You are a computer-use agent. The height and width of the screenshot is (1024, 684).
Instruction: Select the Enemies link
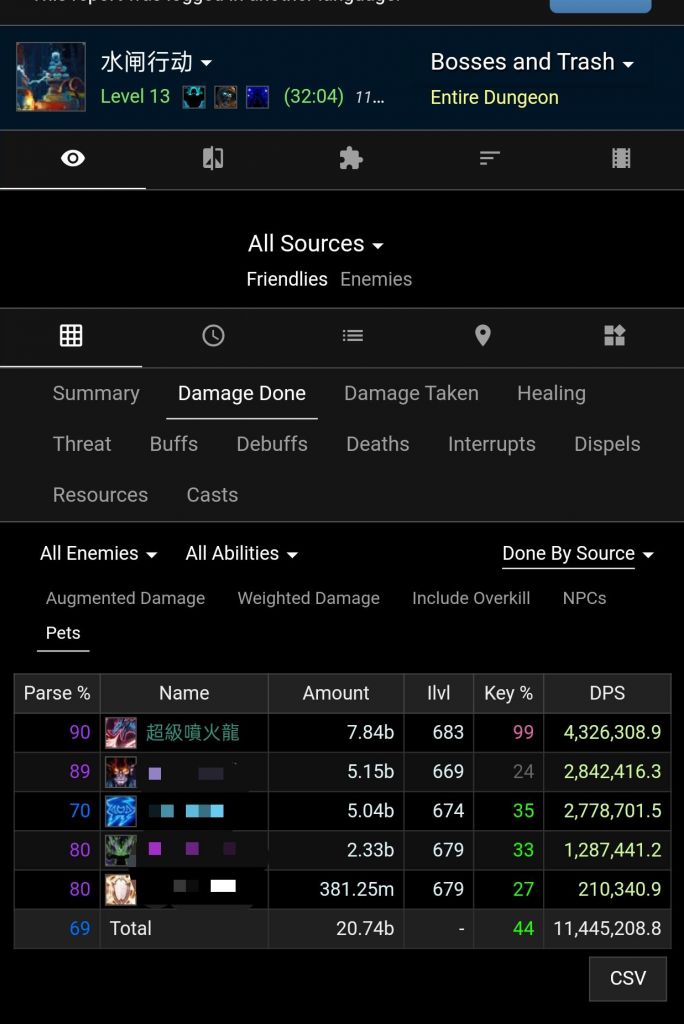[x=376, y=280]
